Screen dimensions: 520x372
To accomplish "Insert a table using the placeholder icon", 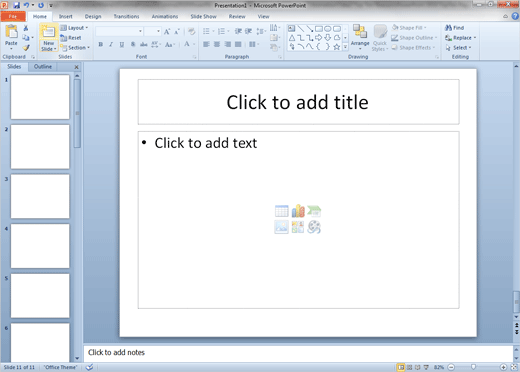I will [x=282, y=211].
